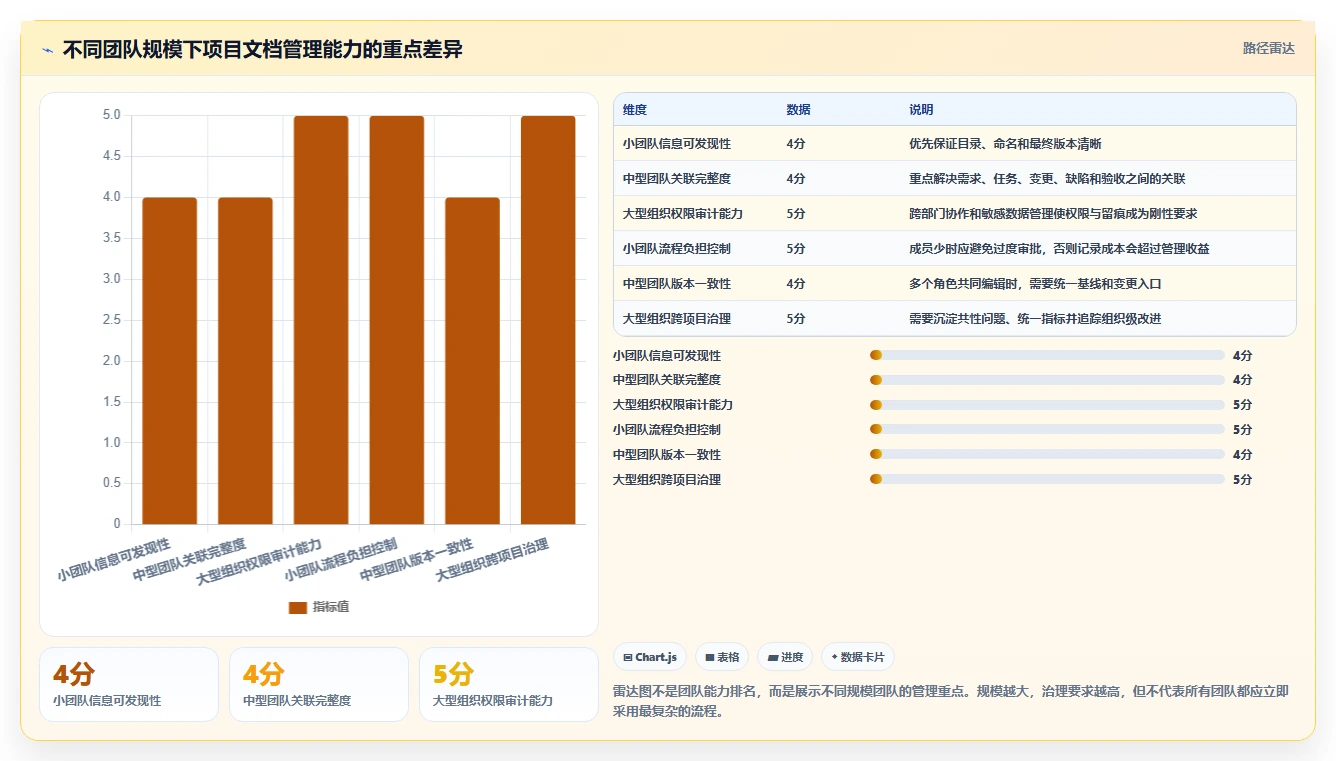This screenshot has width=1336, height=761.
Task: Select table row 小团队信息可发现性
Action: coord(955,144)
